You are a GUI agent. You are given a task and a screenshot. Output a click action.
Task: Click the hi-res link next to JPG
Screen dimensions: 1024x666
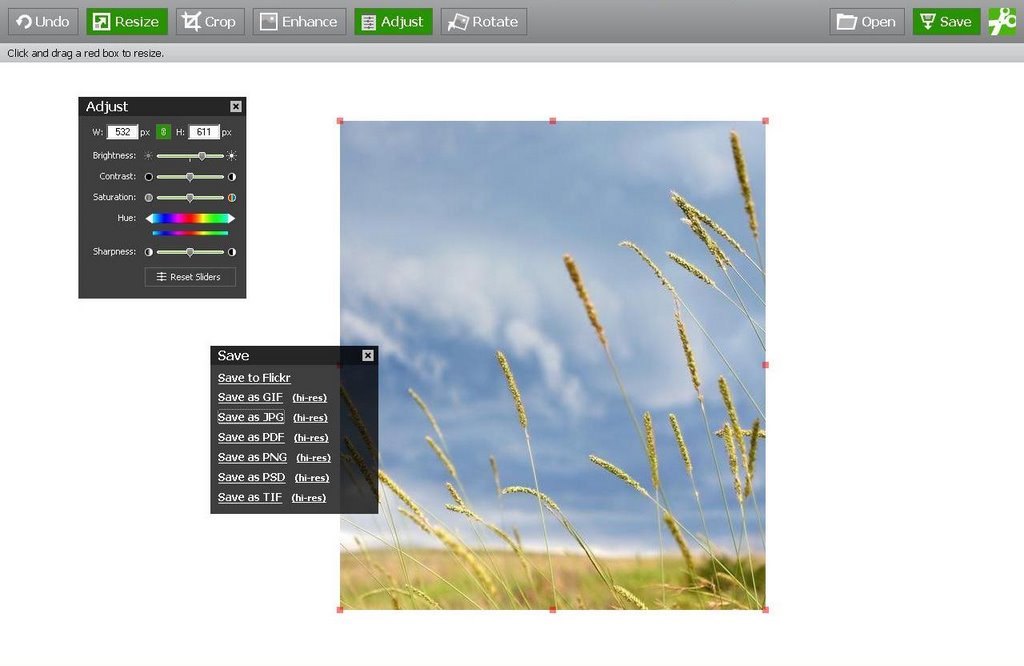[310, 418]
